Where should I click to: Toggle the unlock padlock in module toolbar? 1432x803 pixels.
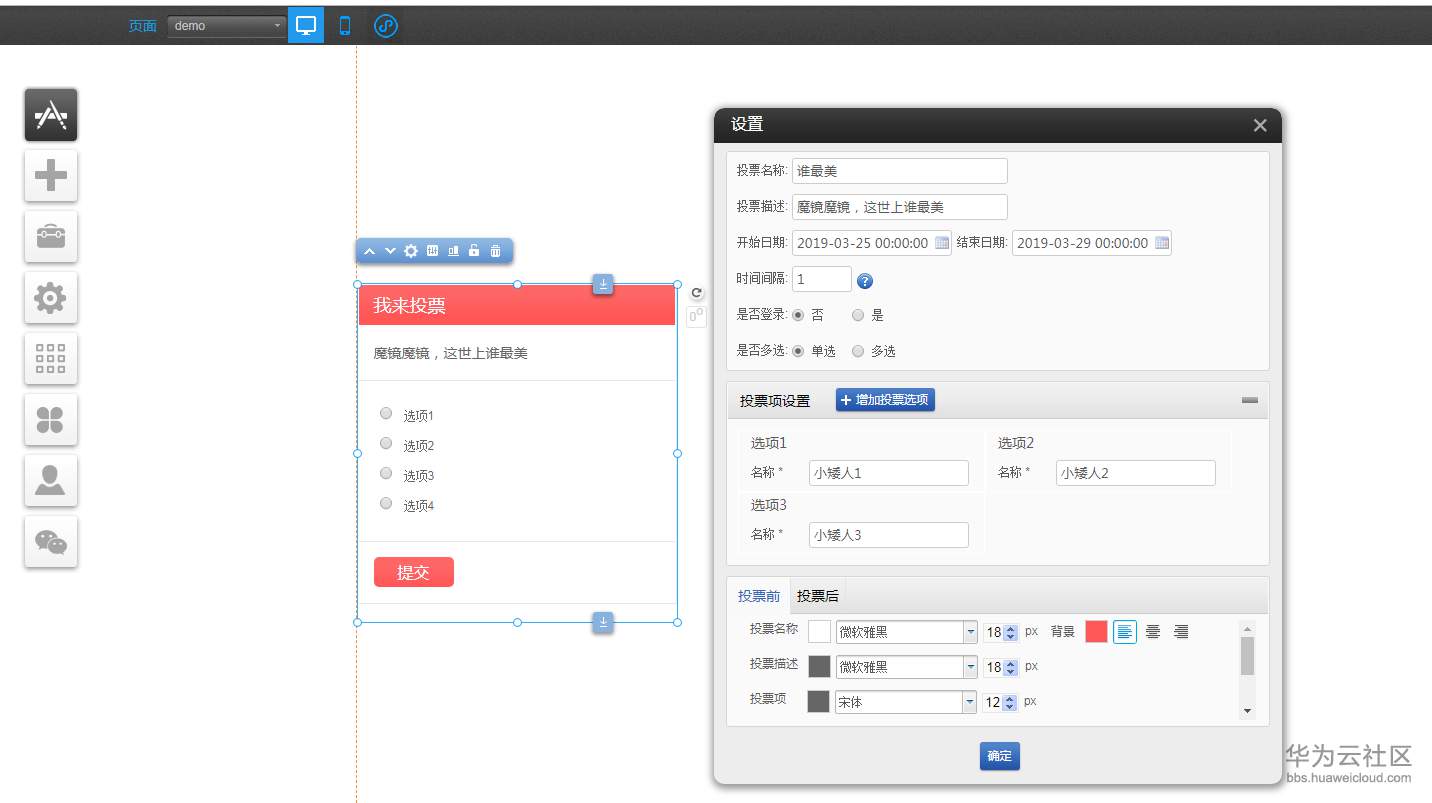(474, 251)
